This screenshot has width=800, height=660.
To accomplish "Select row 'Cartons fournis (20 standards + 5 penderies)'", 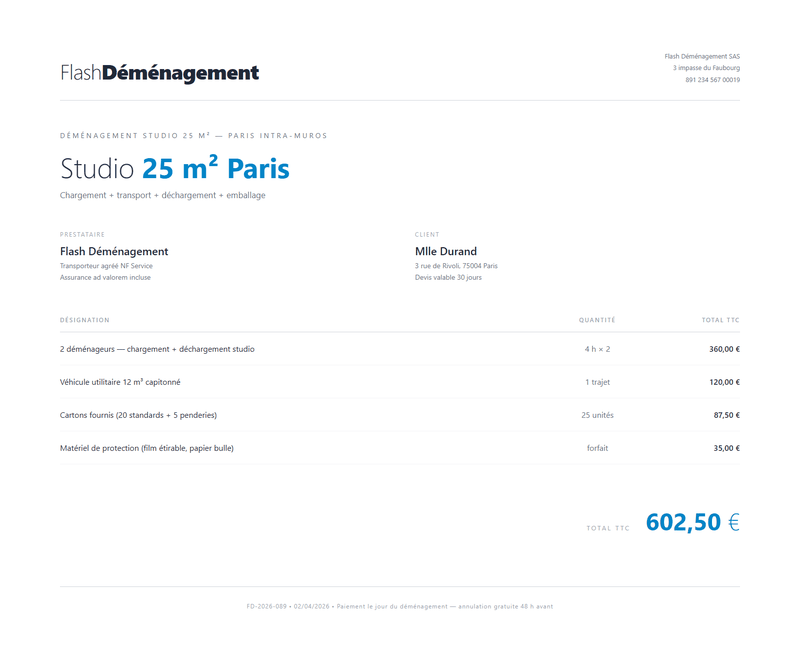I will click(x=400, y=415).
